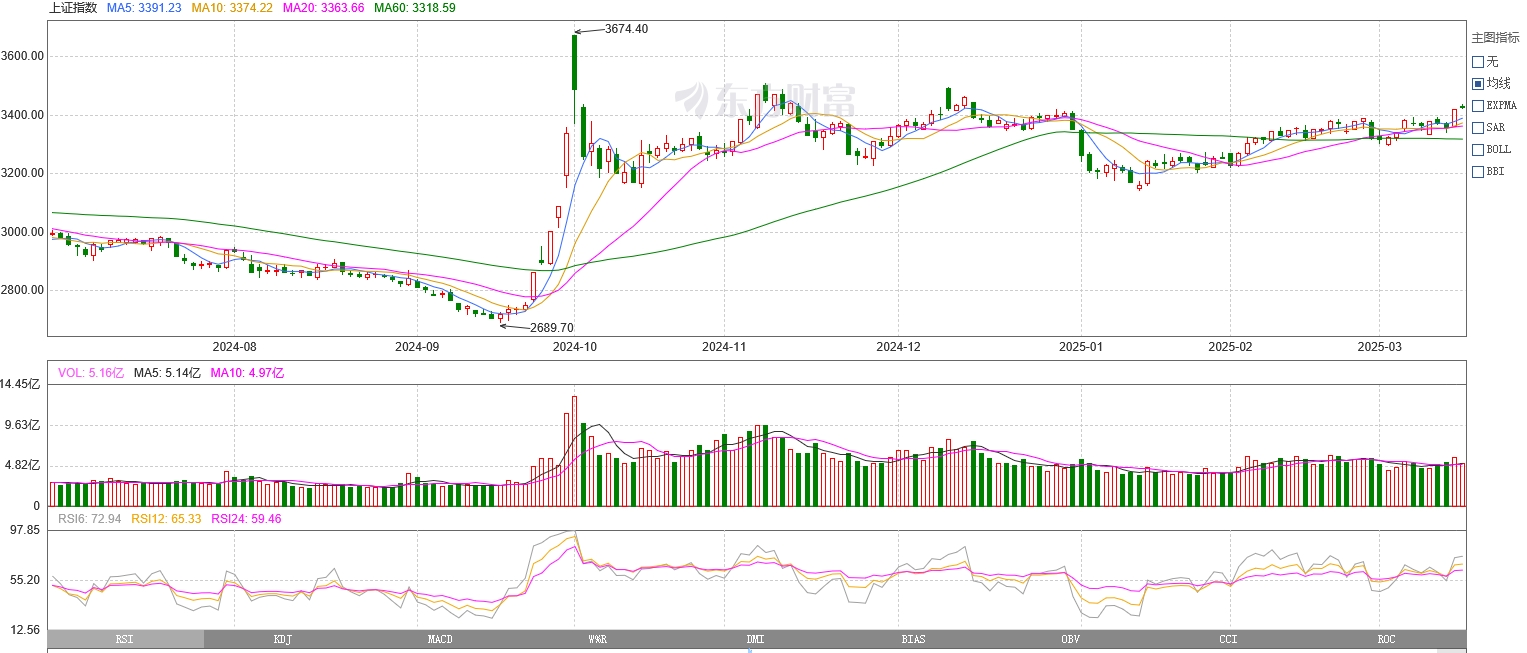Click the MA5: 3391.23 legend value

click(144, 8)
